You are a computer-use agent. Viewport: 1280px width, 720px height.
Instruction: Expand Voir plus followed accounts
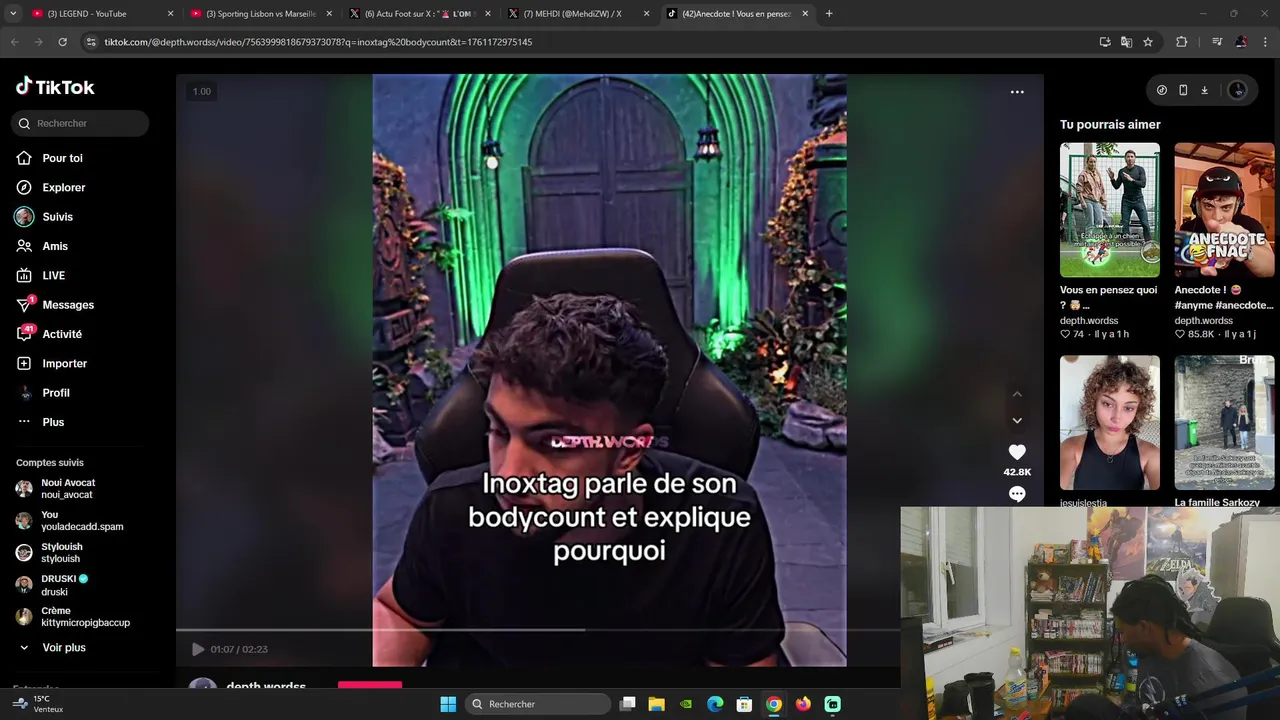click(x=64, y=648)
